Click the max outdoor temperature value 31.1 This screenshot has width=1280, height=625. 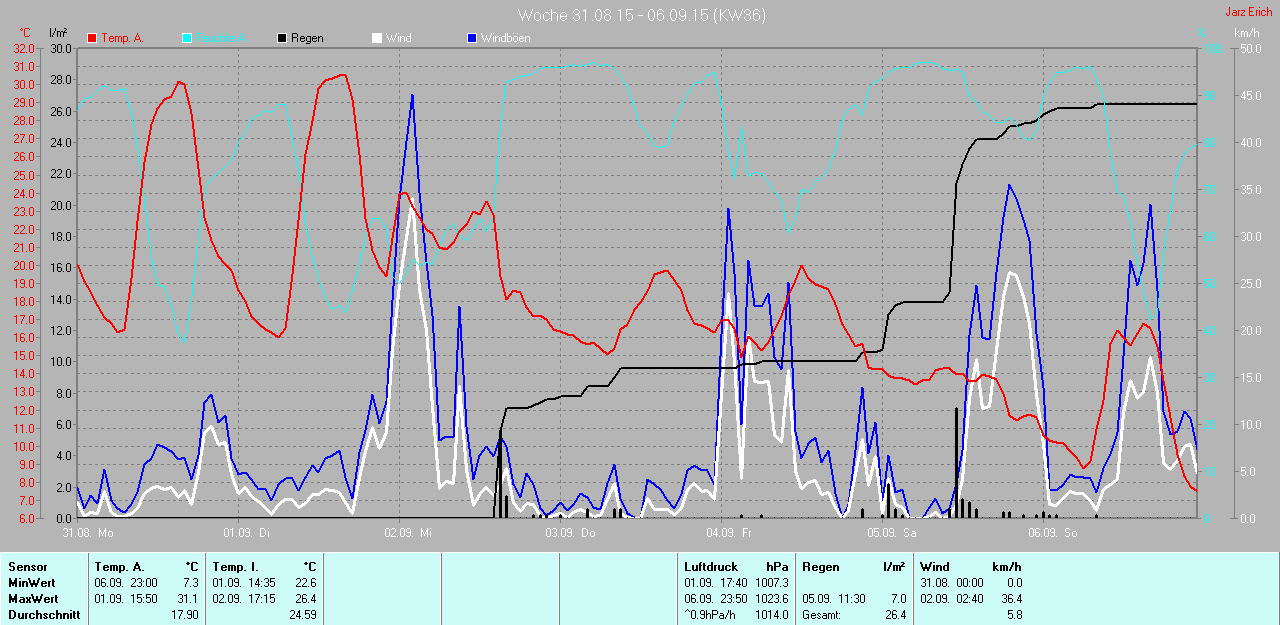pos(189,599)
